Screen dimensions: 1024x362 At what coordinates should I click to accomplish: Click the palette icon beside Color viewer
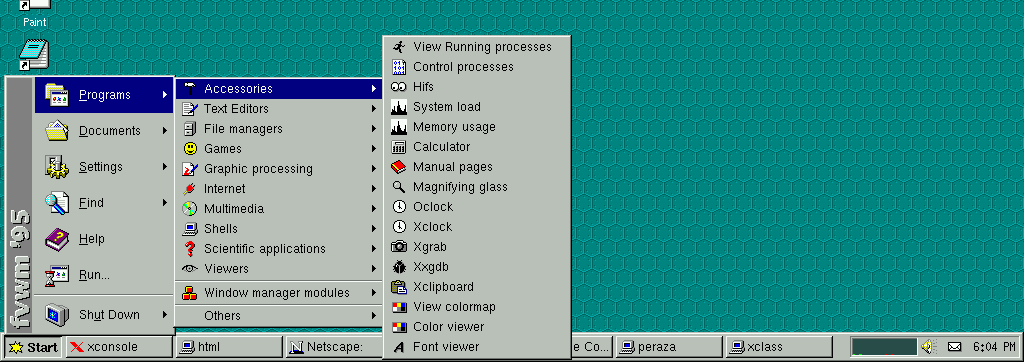coord(399,327)
